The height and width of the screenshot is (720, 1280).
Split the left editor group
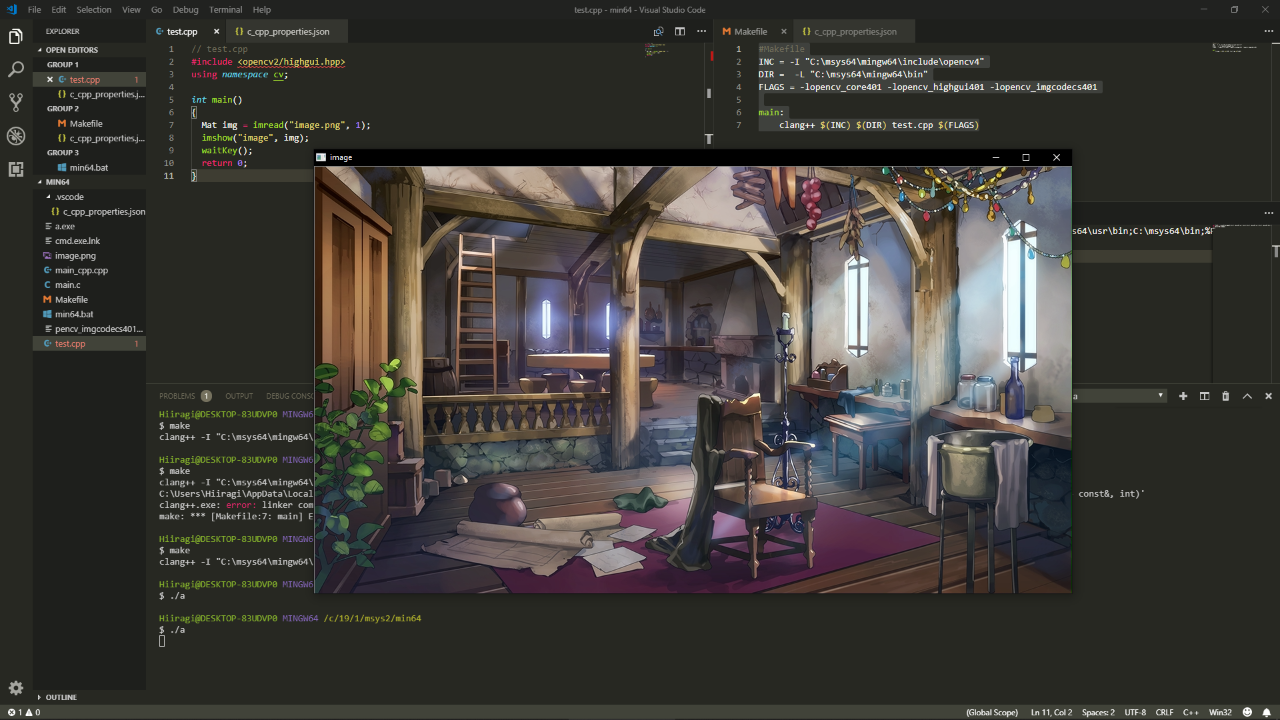(680, 31)
